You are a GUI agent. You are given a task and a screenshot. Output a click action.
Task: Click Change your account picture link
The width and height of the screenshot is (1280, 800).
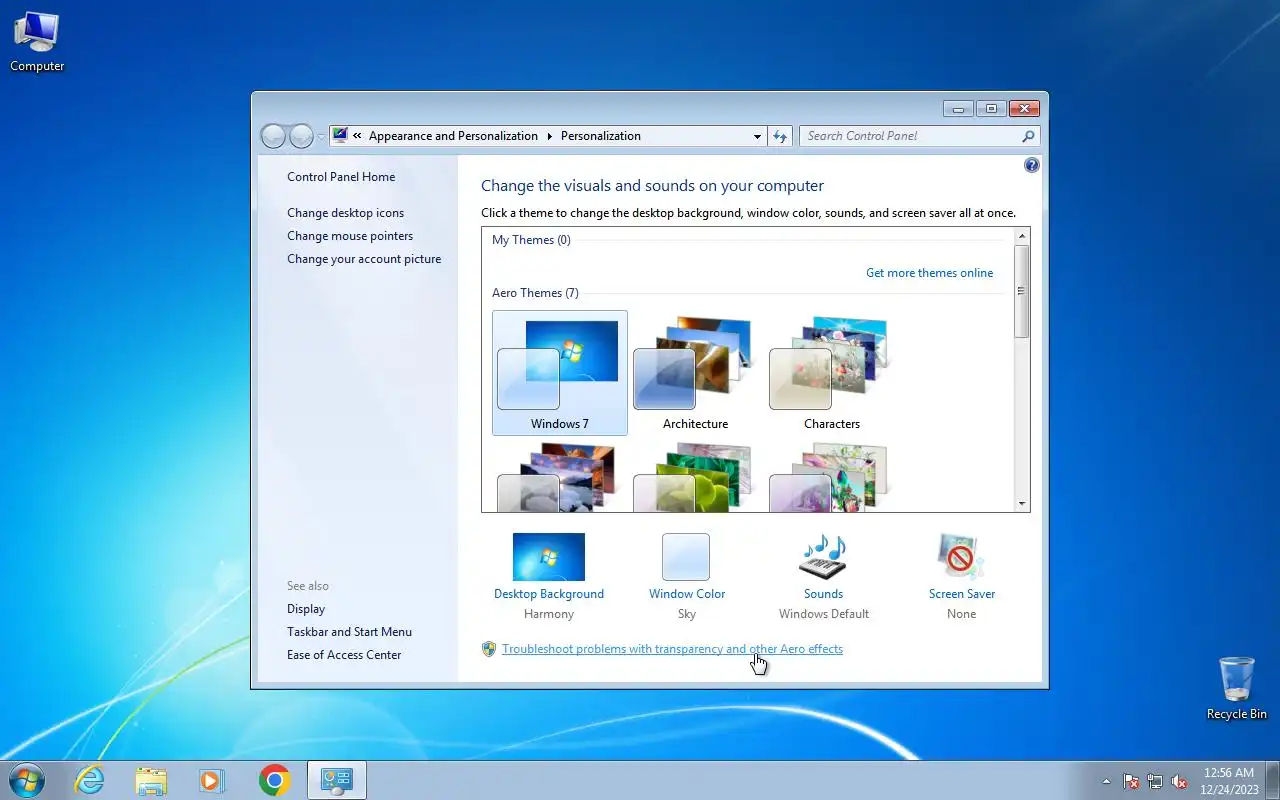pos(364,259)
